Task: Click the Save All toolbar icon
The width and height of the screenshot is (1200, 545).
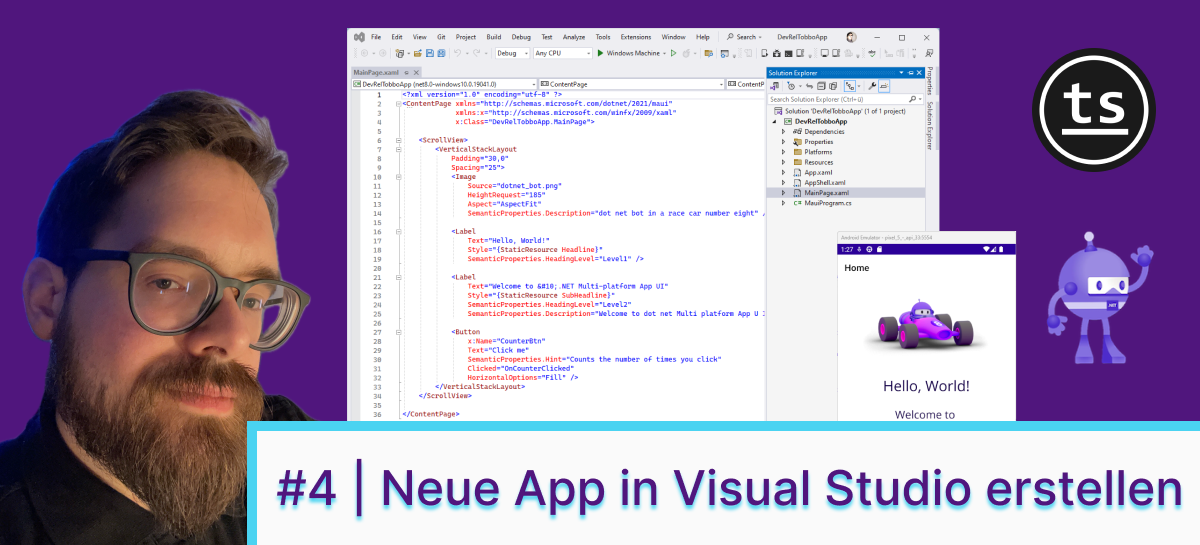Action: (441, 53)
